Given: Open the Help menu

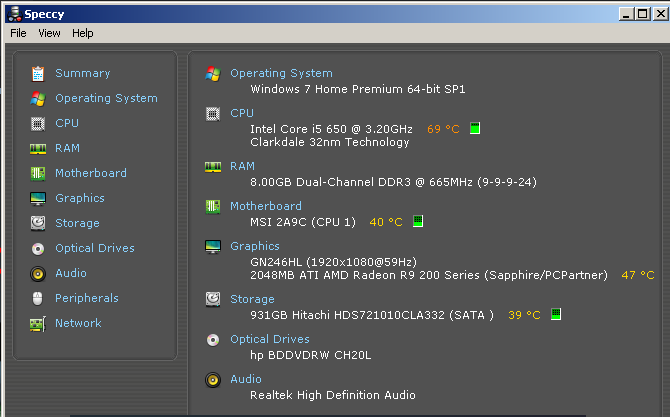Looking at the screenshot, I should click(82, 33).
